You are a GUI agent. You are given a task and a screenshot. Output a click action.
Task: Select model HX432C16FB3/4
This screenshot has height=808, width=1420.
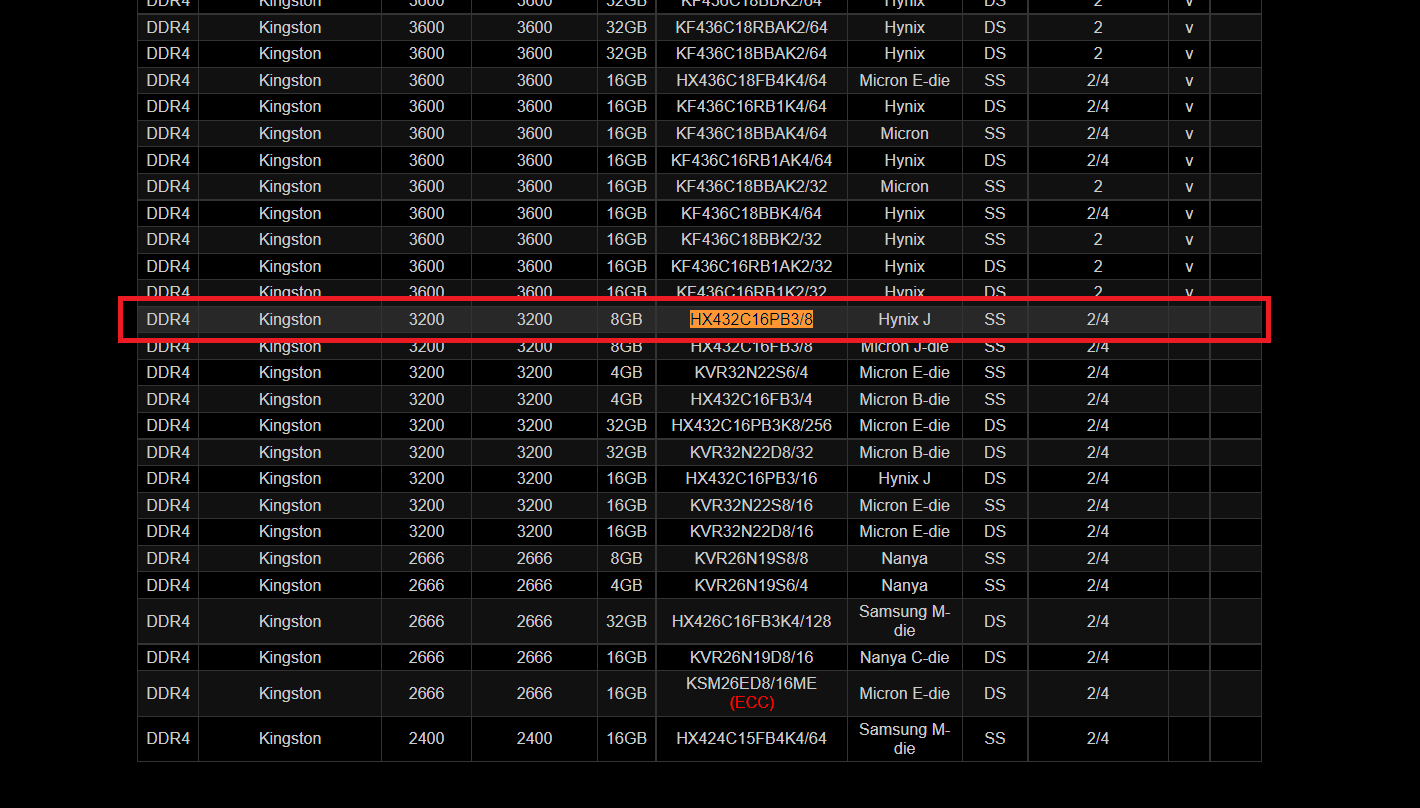[751, 399]
